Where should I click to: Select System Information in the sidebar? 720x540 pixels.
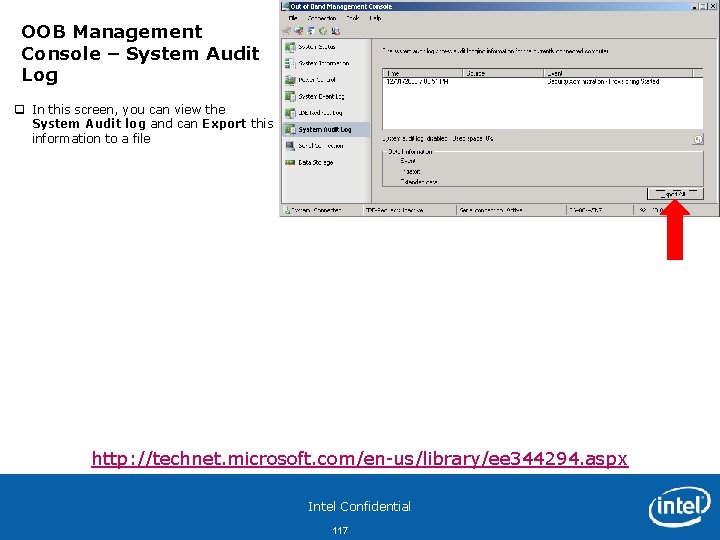click(x=326, y=63)
